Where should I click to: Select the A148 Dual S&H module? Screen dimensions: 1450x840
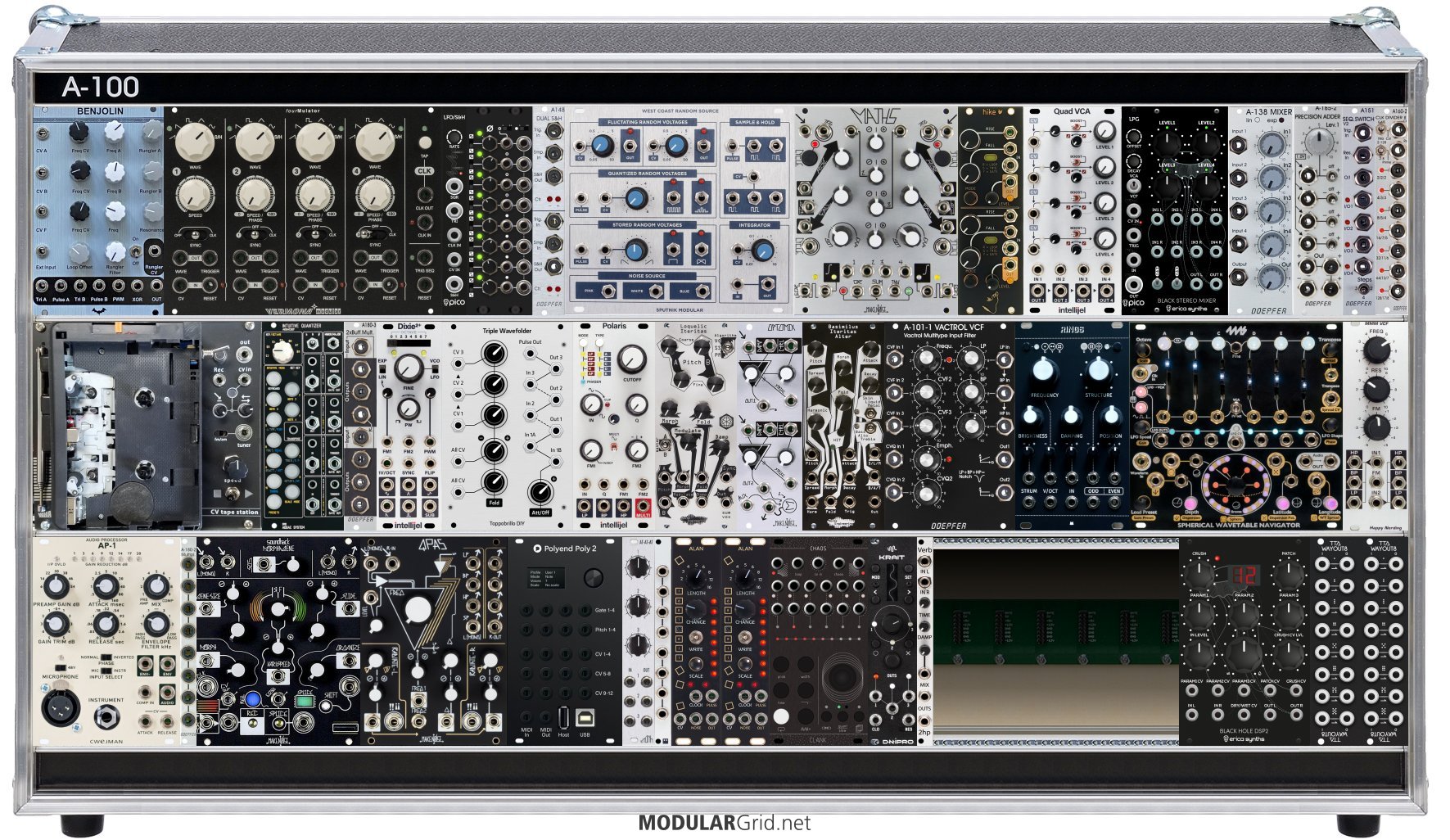(x=549, y=210)
